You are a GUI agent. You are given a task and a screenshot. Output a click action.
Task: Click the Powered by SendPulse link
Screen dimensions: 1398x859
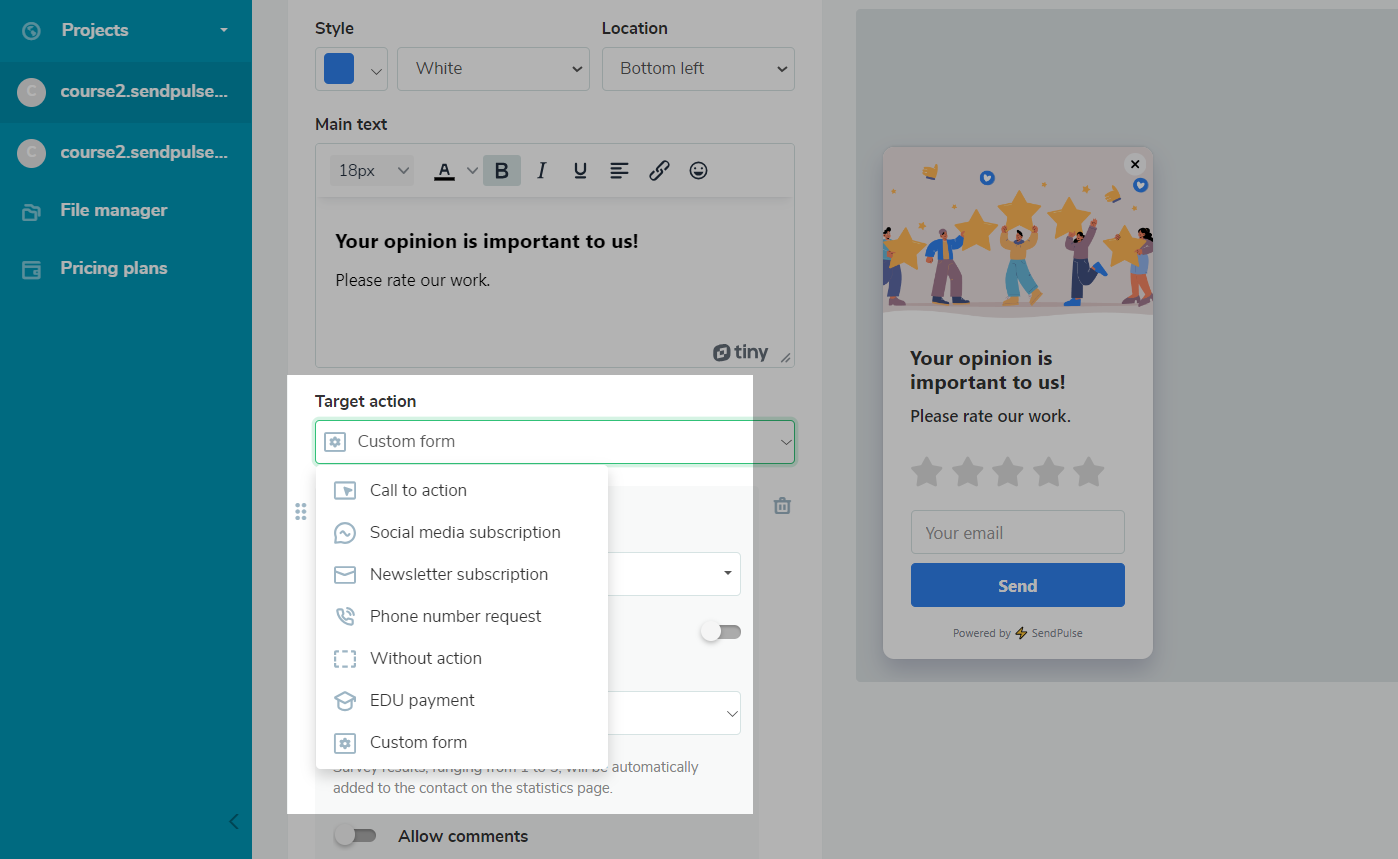click(x=1017, y=633)
